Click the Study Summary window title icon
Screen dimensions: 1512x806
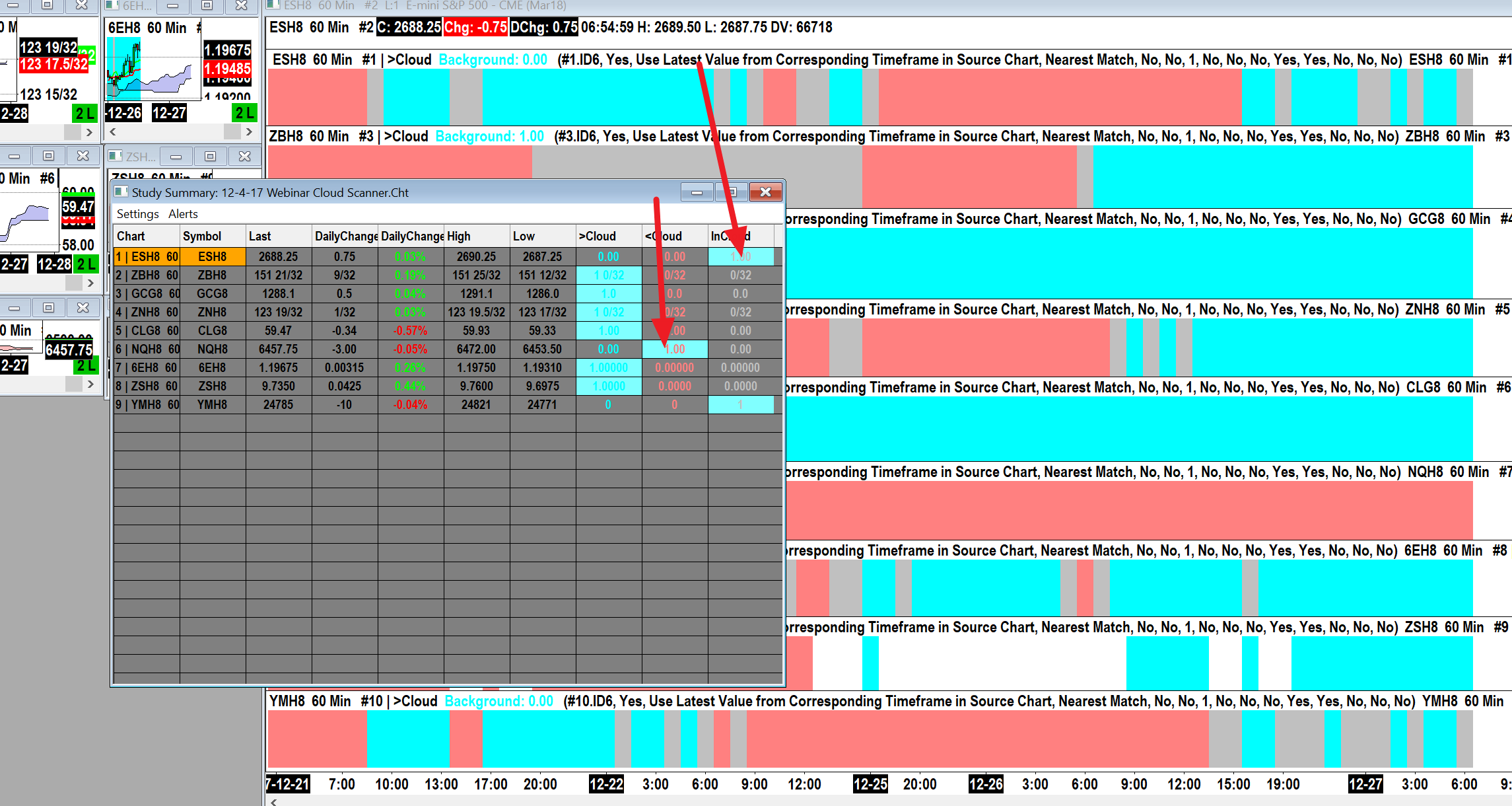121,192
